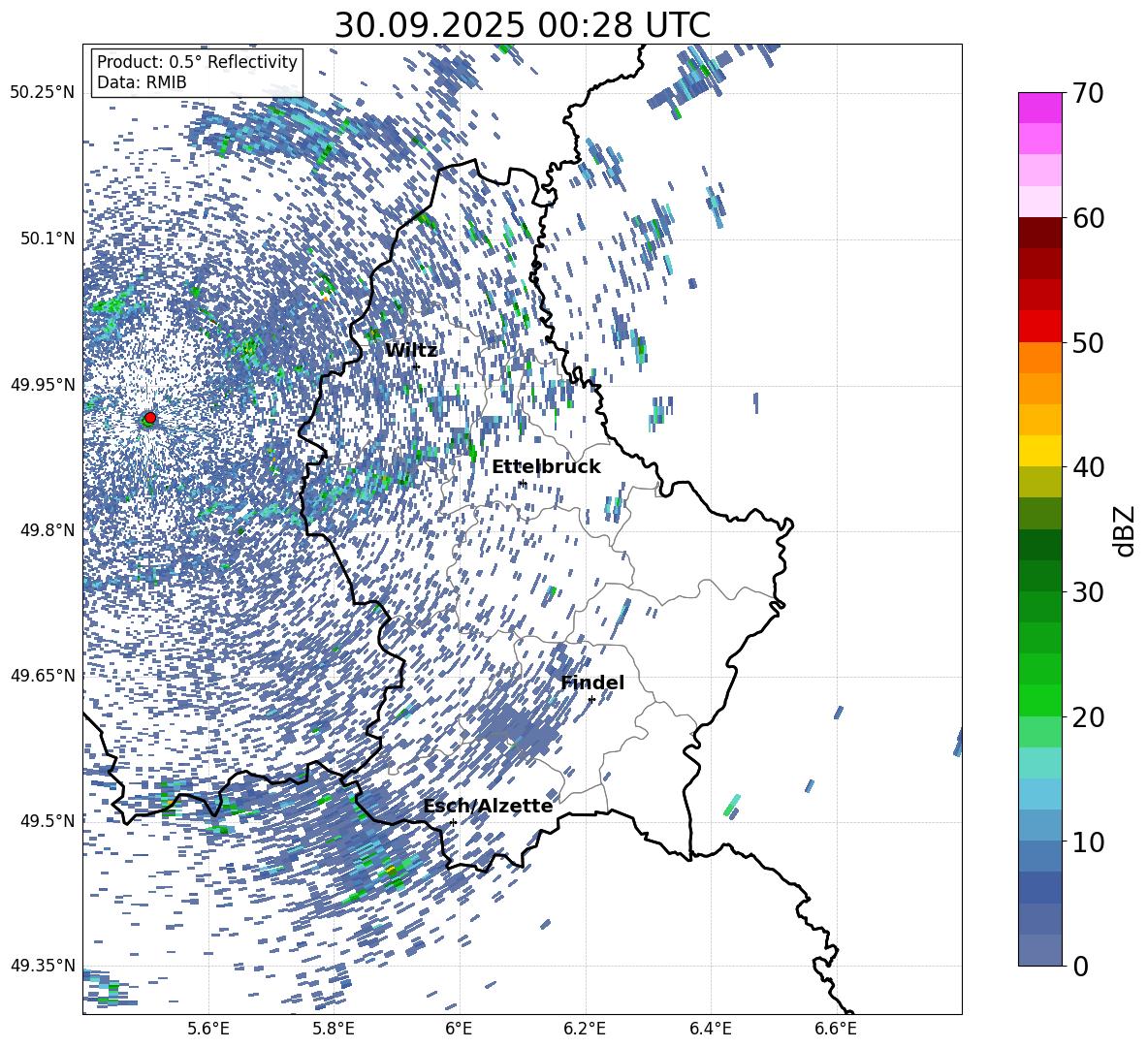Click the 10 label on colorbar

tap(1089, 842)
